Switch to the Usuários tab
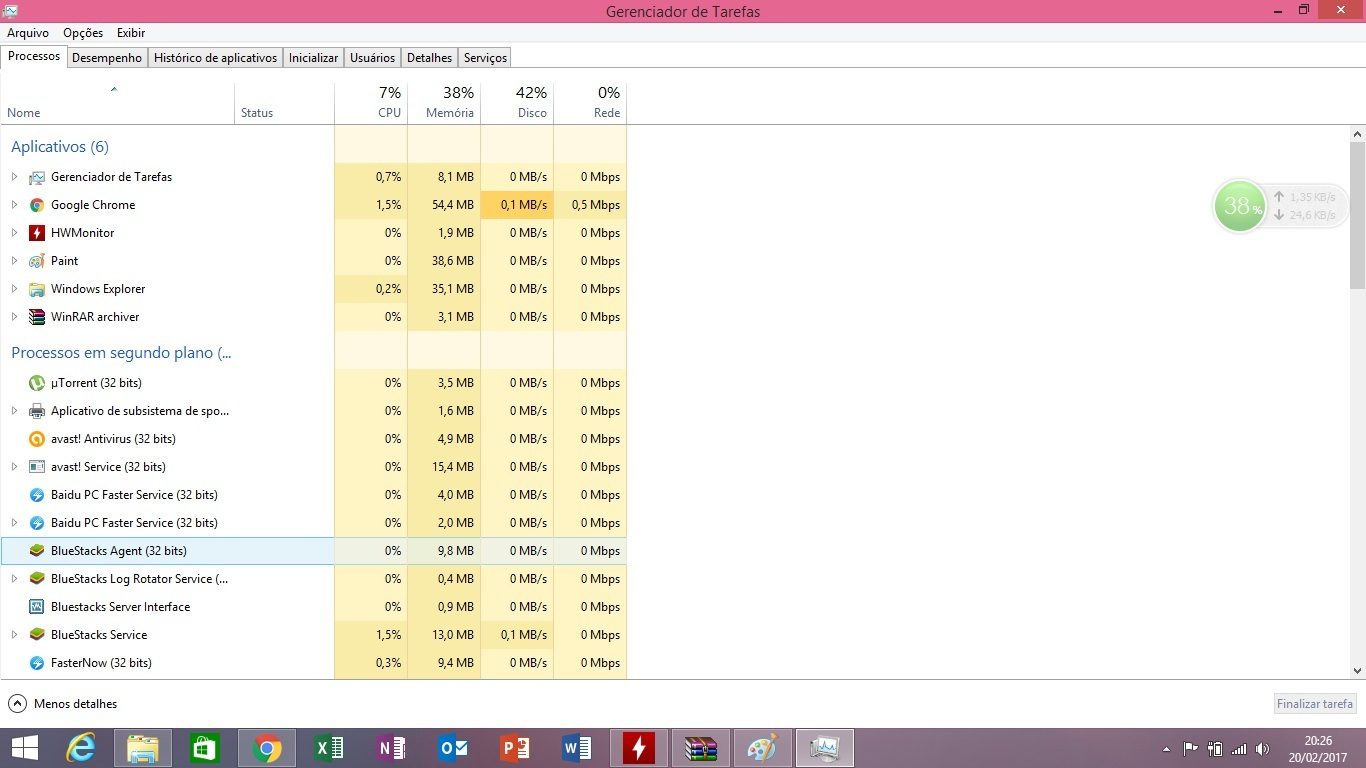This screenshot has width=1366, height=768. pyautogui.click(x=372, y=58)
